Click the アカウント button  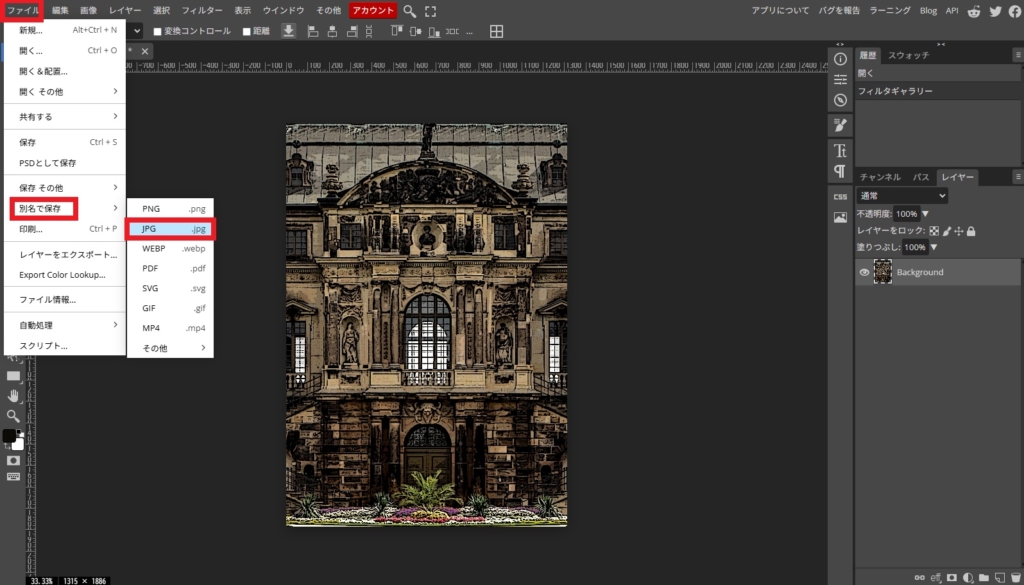pyautogui.click(x=373, y=11)
